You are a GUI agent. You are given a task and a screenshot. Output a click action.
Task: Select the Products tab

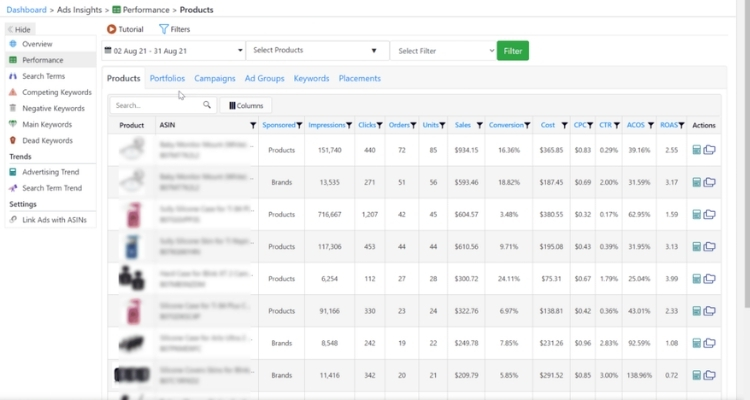point(123,78)
